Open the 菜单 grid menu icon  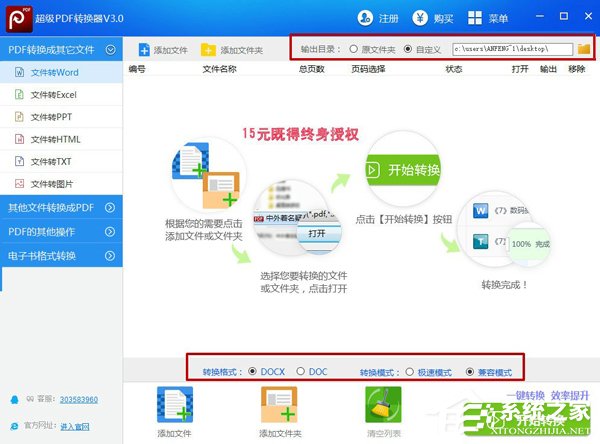(475, 18)
